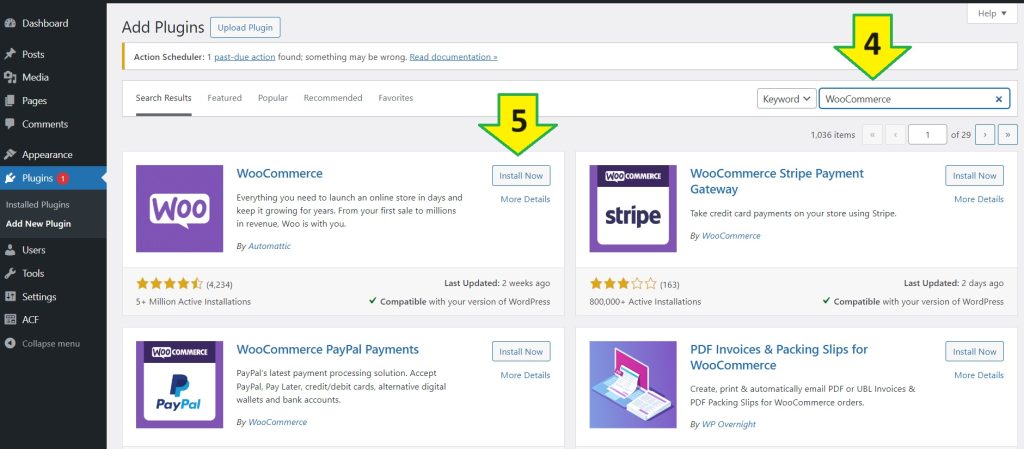The image size is (1024, 449).
Task: Click the Plugins plug icon
Action: [x=10, y=178]
